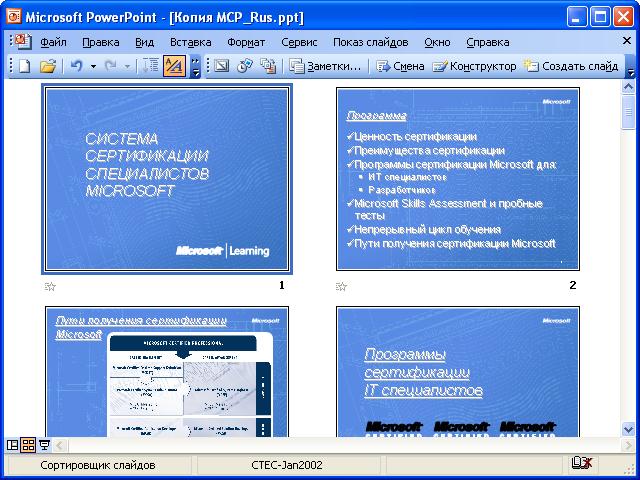Open the Вид menu
This screenshot has height=480, width=640.
(x=144, y=42)
